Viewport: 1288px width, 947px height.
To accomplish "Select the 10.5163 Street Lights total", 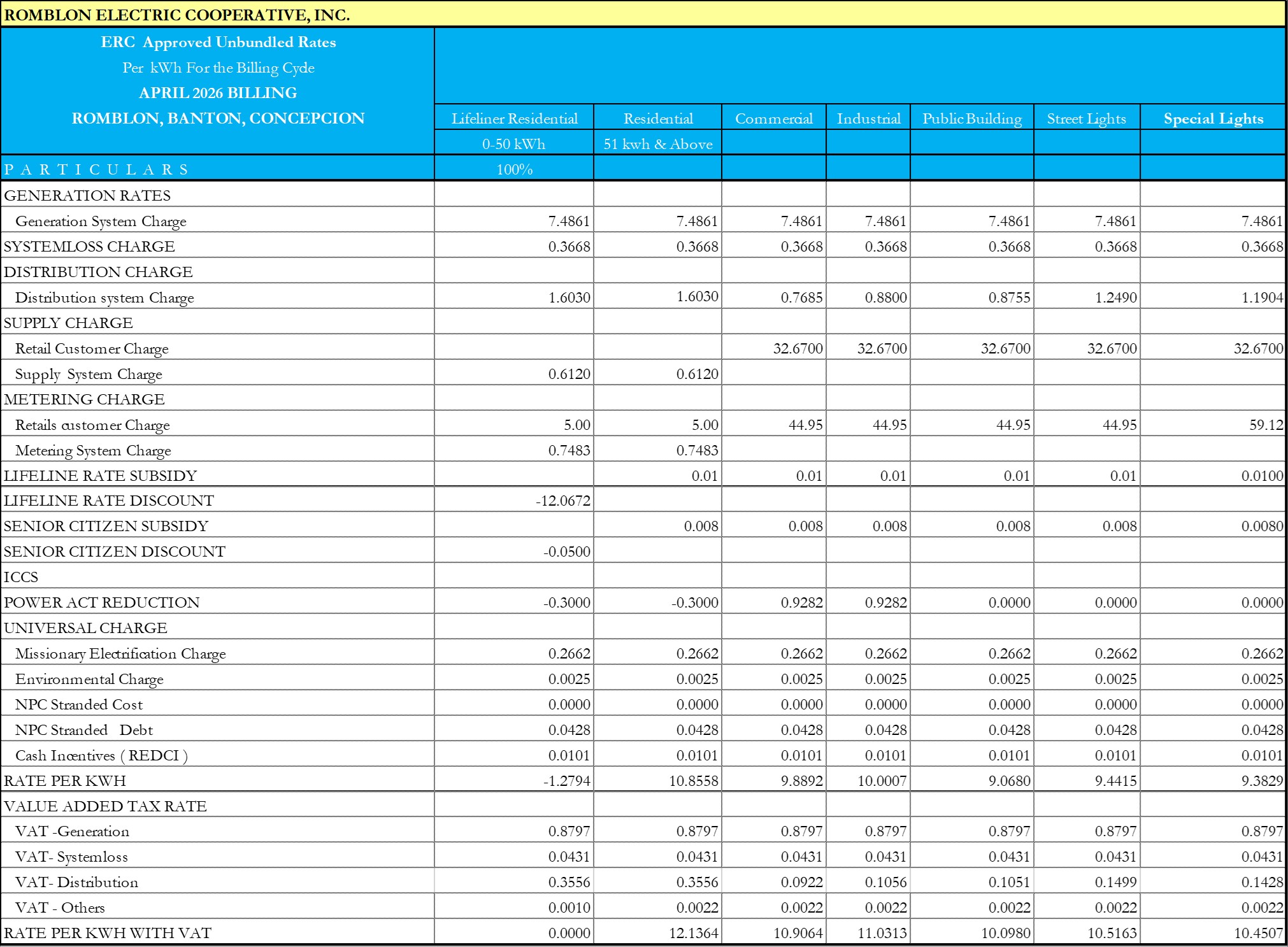I will coord(1112,933).
